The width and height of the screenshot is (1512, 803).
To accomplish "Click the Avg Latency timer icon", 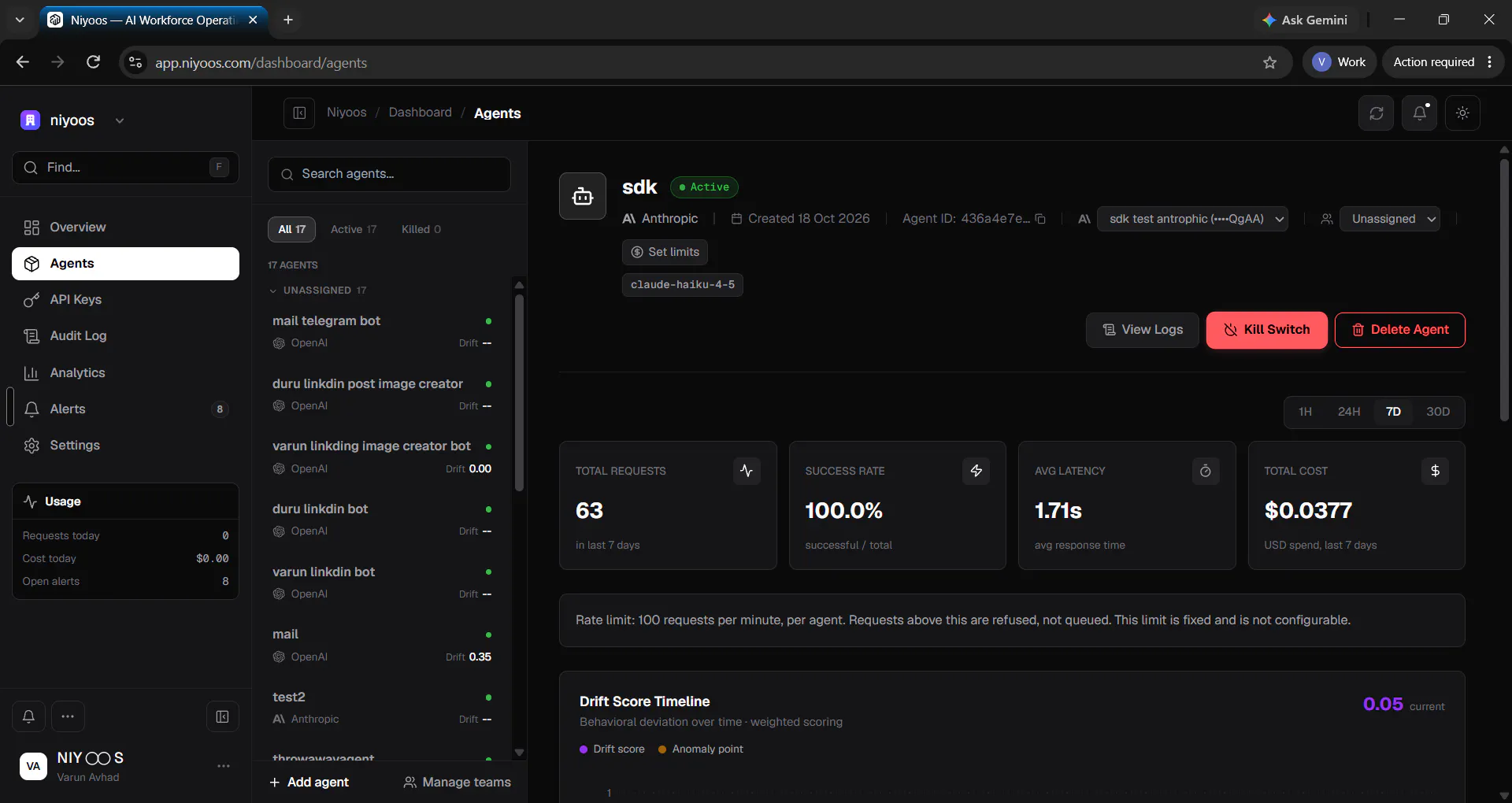I will pyautogui.click(x=1205, y=471).
